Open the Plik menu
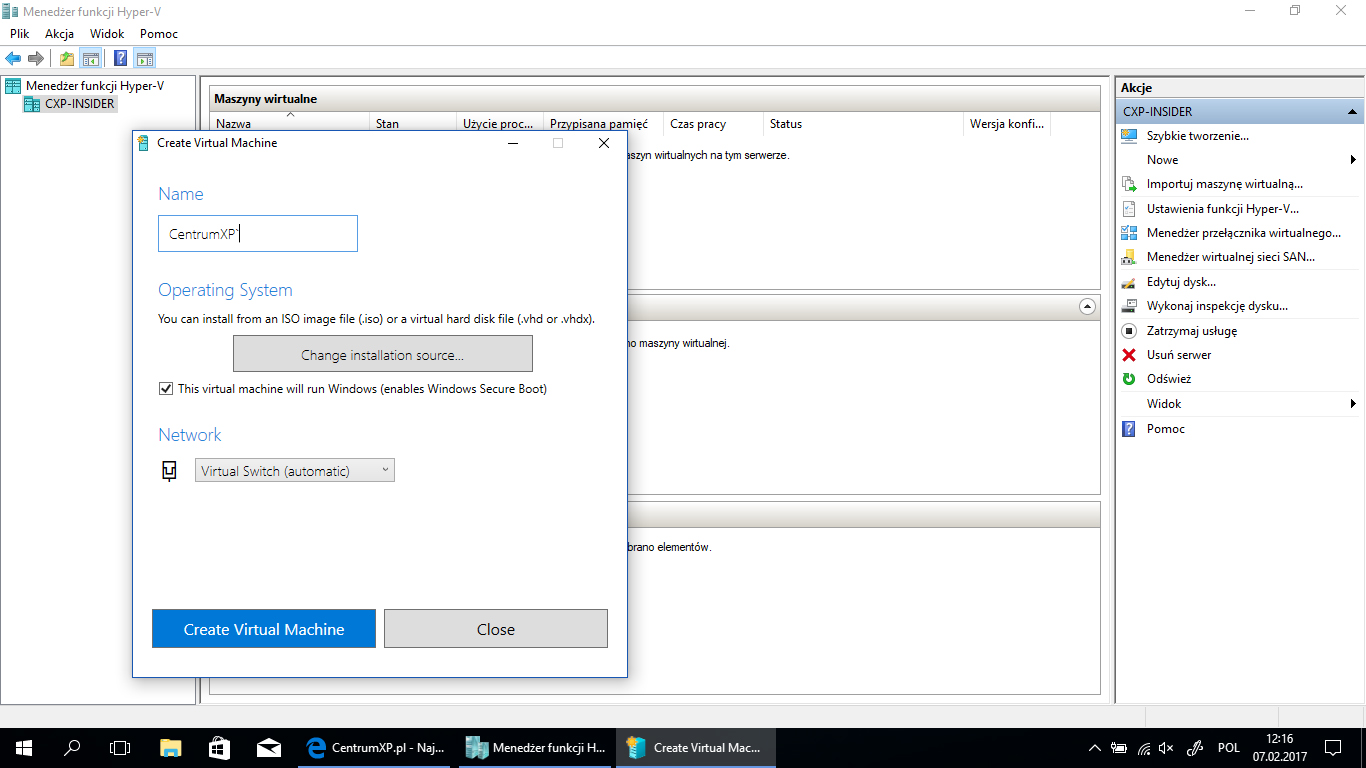The height and width of the screenshot is (768, 1366). pyautogui.click(x=20, y=33)
